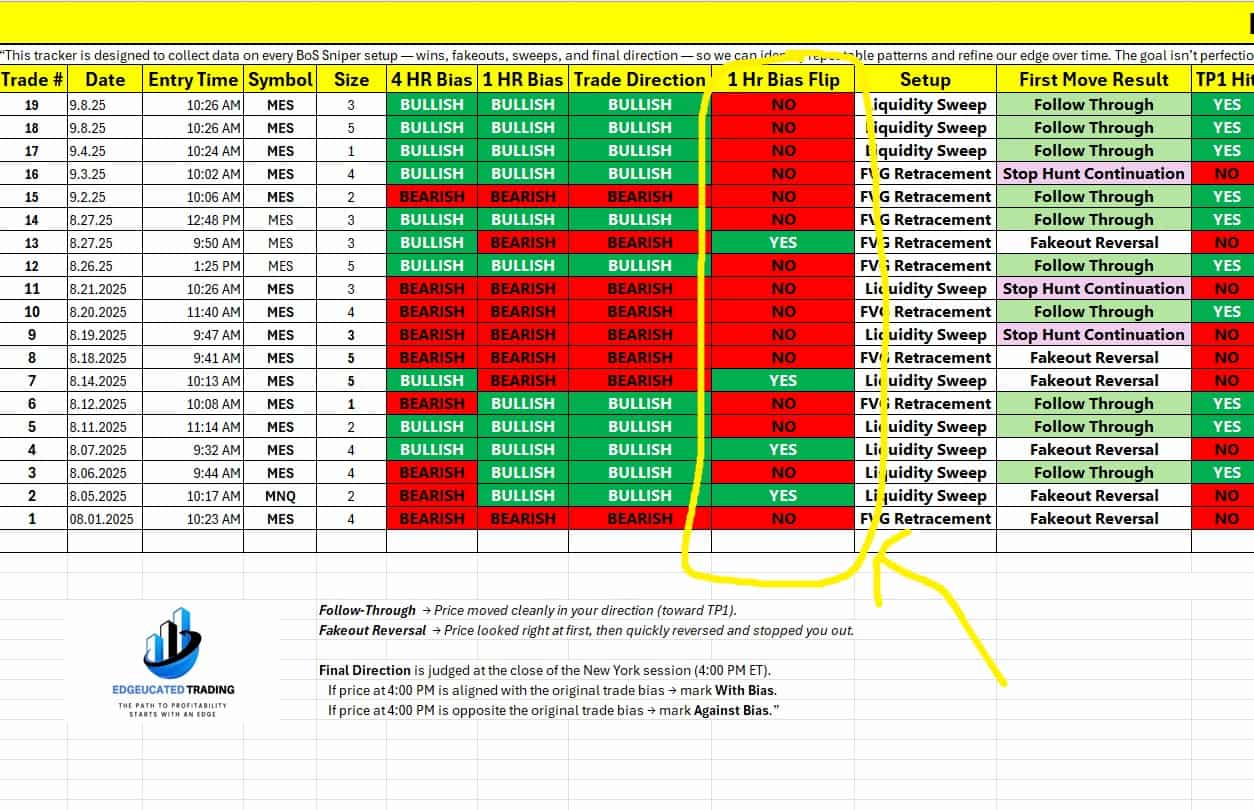Click the Edgeucated Trading logo image
The height and width of the screenshot is (810, 1254).
(x=174, y=661)
